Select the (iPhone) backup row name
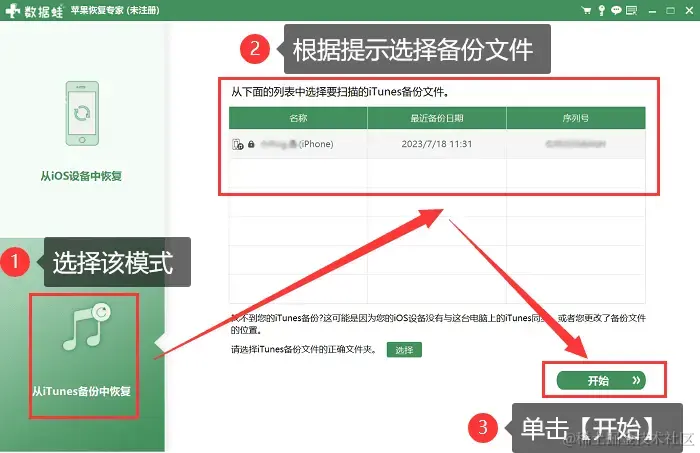 coord(297,144)
